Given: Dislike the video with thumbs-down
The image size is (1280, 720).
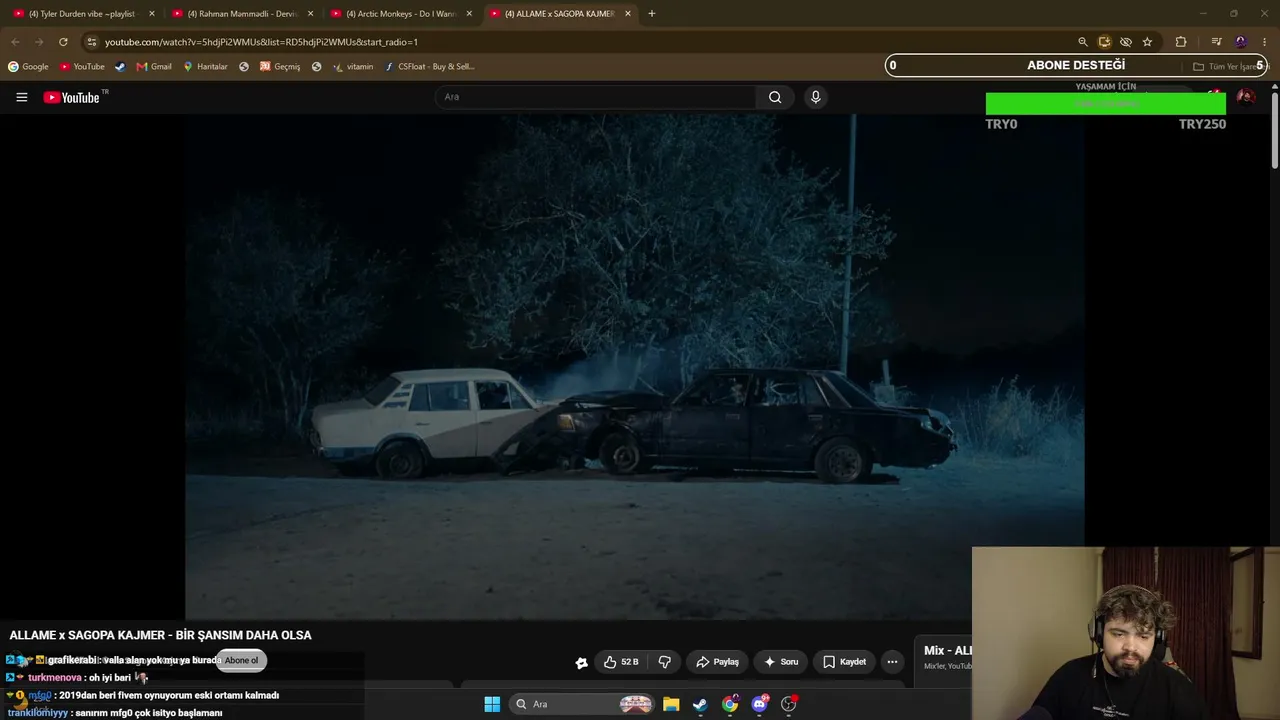Looking at the screenshot, I should coord(664,662).
